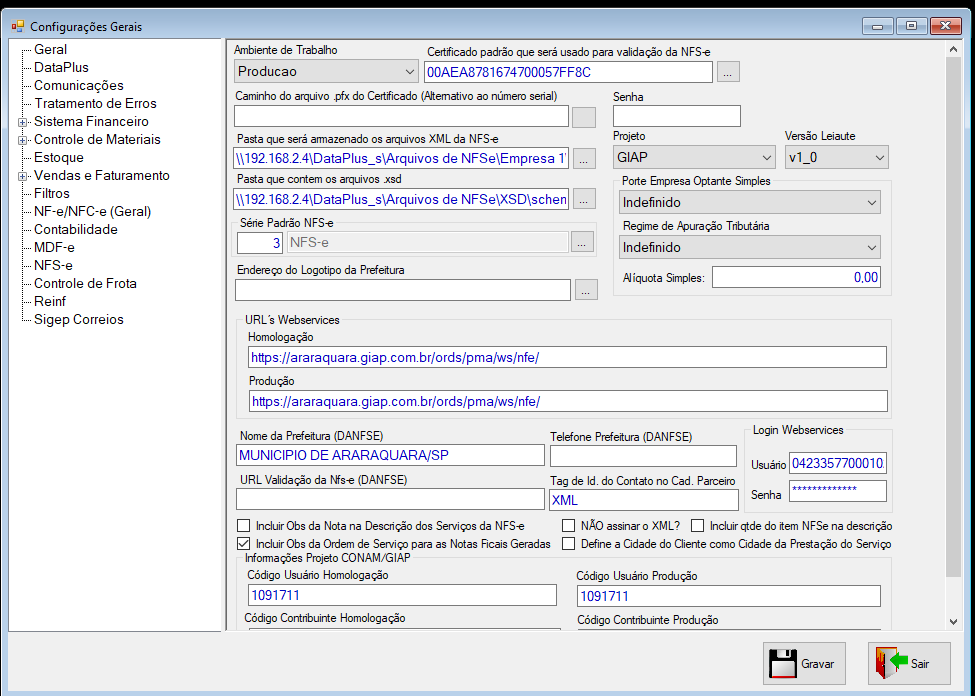Open Regime de Apuração Tributária dropdown
This screenshot has width=975, height=696.
click(749, 247)
